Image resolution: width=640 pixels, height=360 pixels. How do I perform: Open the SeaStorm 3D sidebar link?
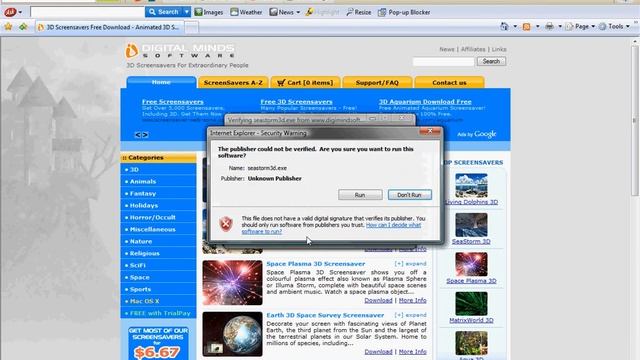coord(471,242)
